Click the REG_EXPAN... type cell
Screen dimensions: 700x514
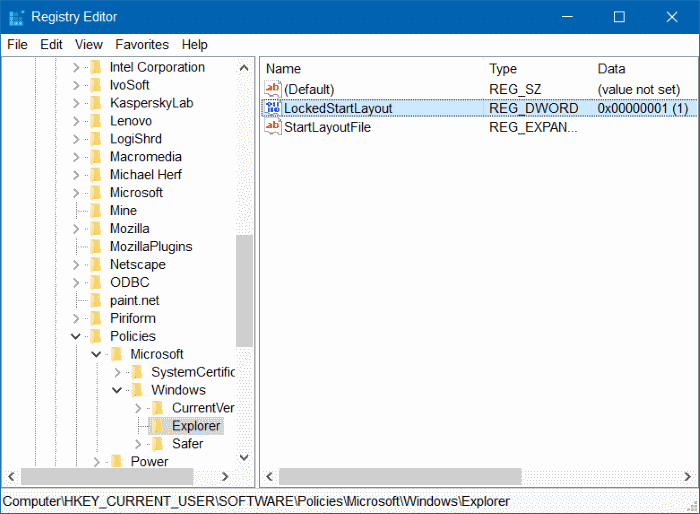533,127
